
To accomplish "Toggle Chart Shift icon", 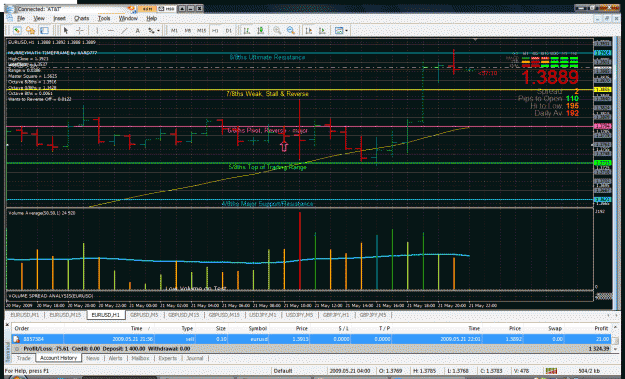I will pyautogui.click(x=309, y=30).
